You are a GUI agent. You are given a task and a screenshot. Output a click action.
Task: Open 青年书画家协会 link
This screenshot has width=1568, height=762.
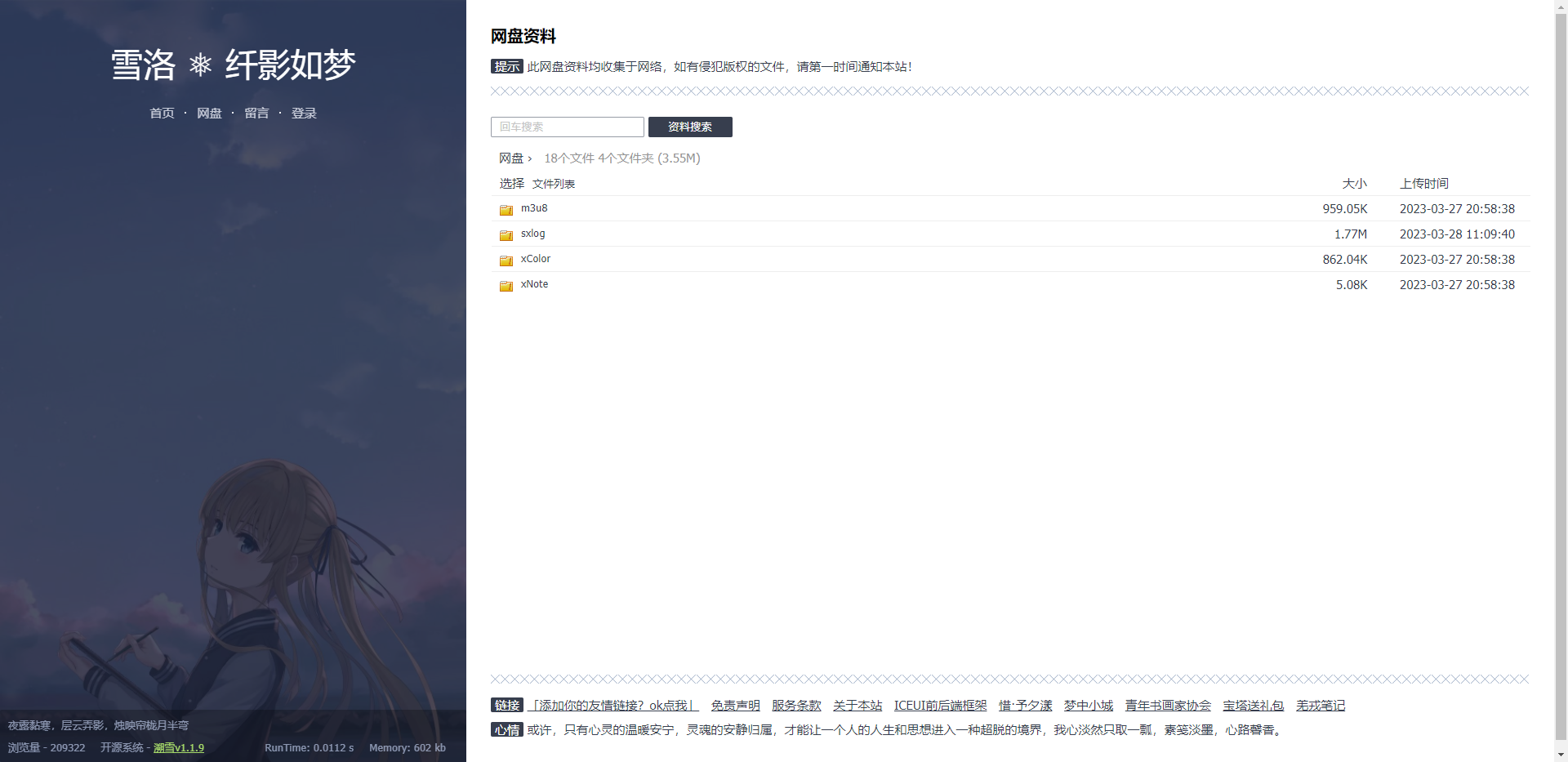coord(1168,706)
